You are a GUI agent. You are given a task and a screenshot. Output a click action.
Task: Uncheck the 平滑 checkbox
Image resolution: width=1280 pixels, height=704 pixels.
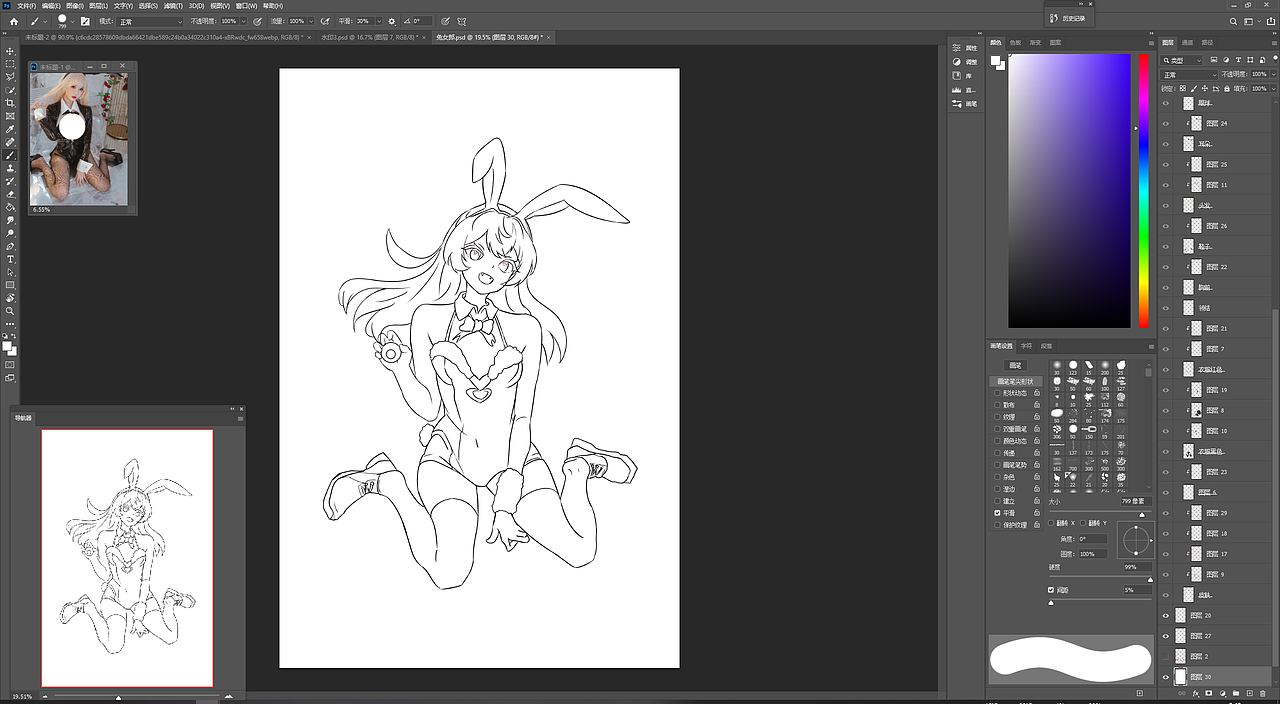point(997,513)
